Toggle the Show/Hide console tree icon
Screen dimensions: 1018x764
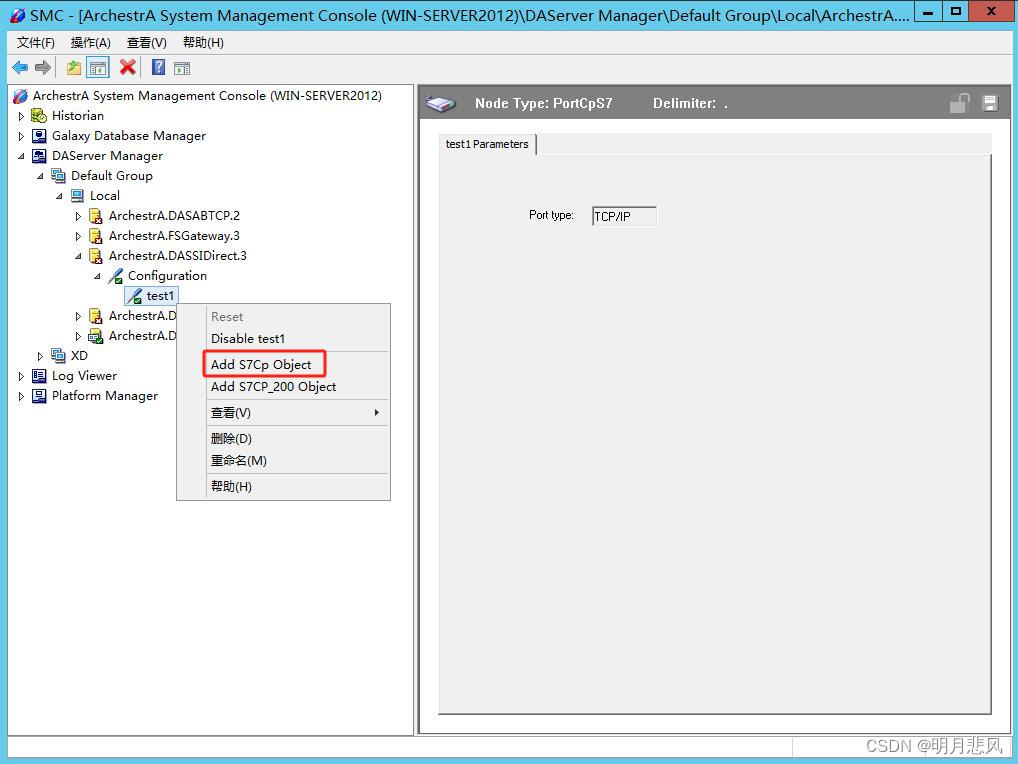pos(98,68)
